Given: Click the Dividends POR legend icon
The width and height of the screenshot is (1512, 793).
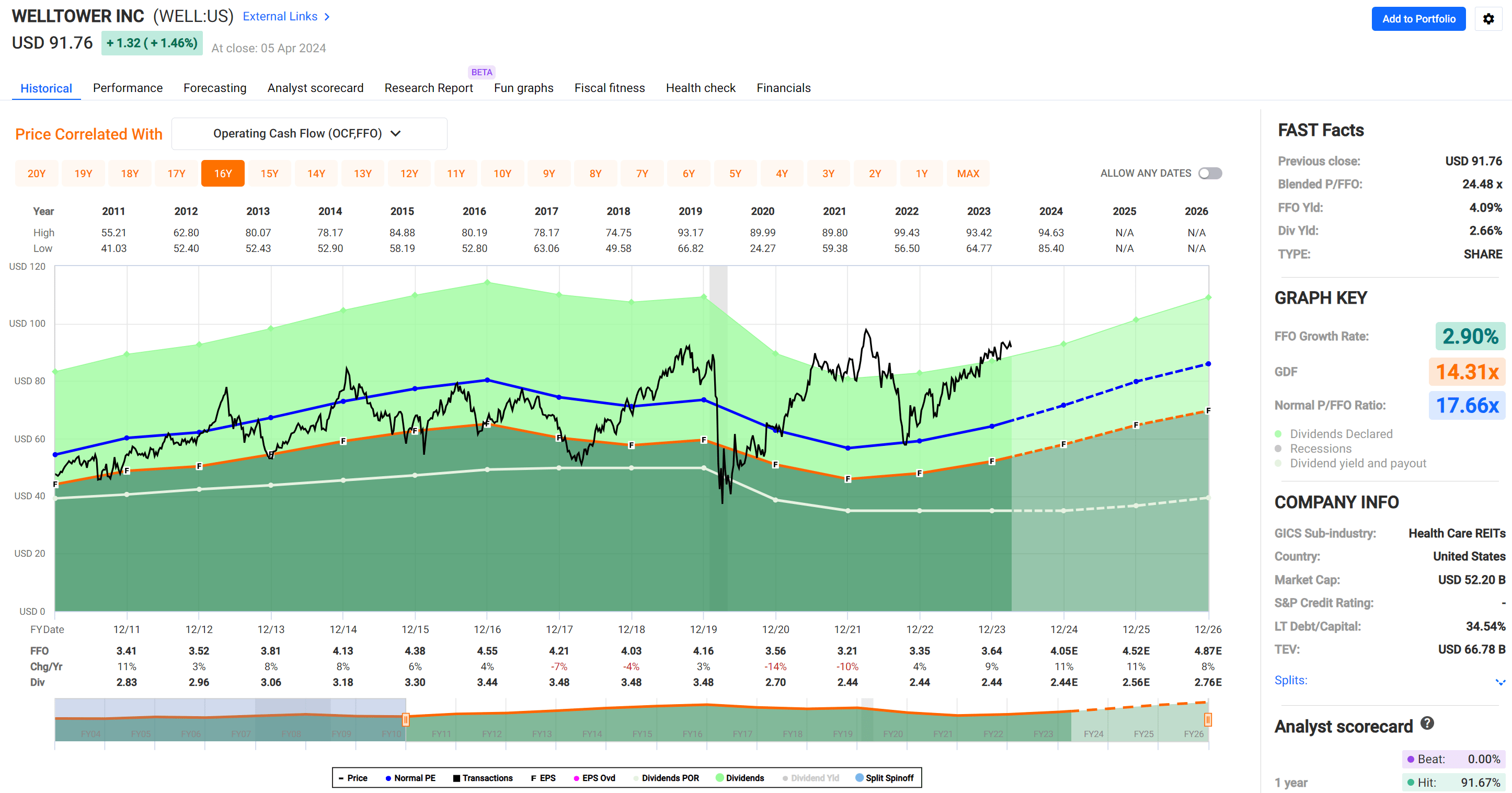Looking at the screenshot, I should [637, 778].
